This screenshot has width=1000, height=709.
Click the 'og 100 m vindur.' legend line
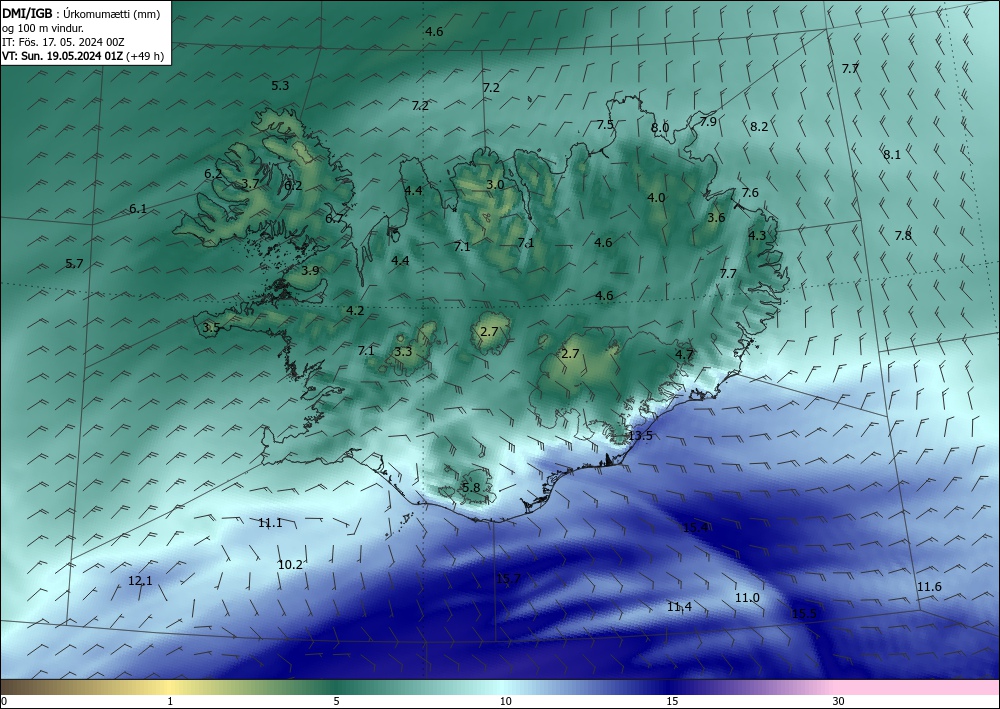pos(43,28)
